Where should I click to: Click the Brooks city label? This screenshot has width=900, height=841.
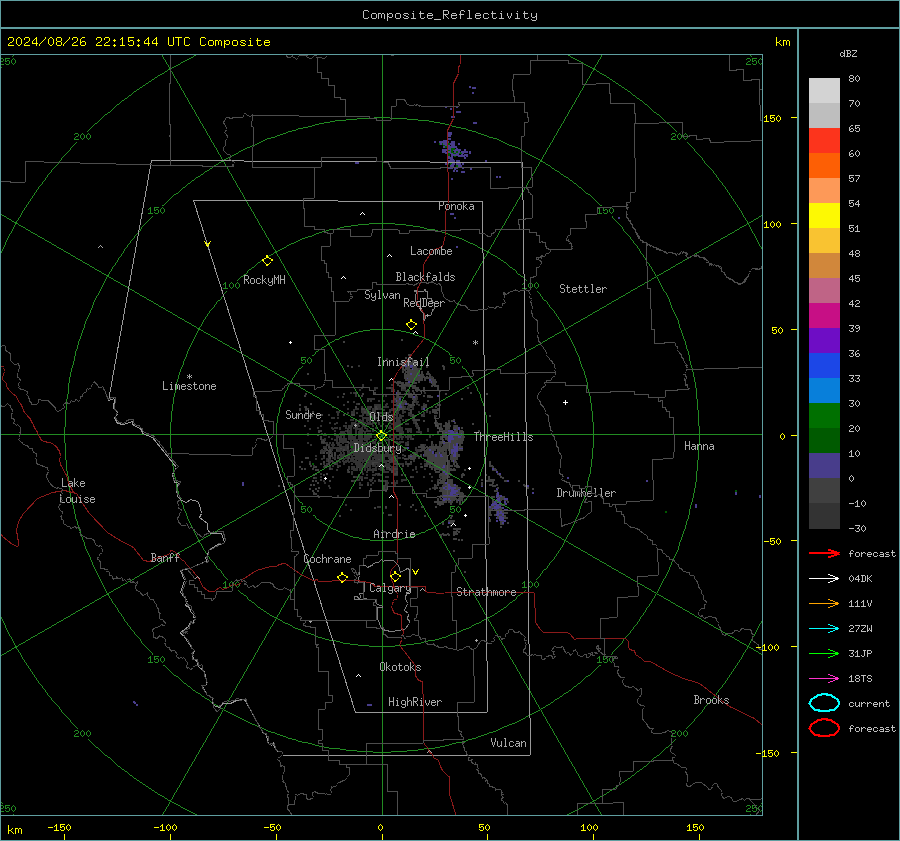[711, 700]
